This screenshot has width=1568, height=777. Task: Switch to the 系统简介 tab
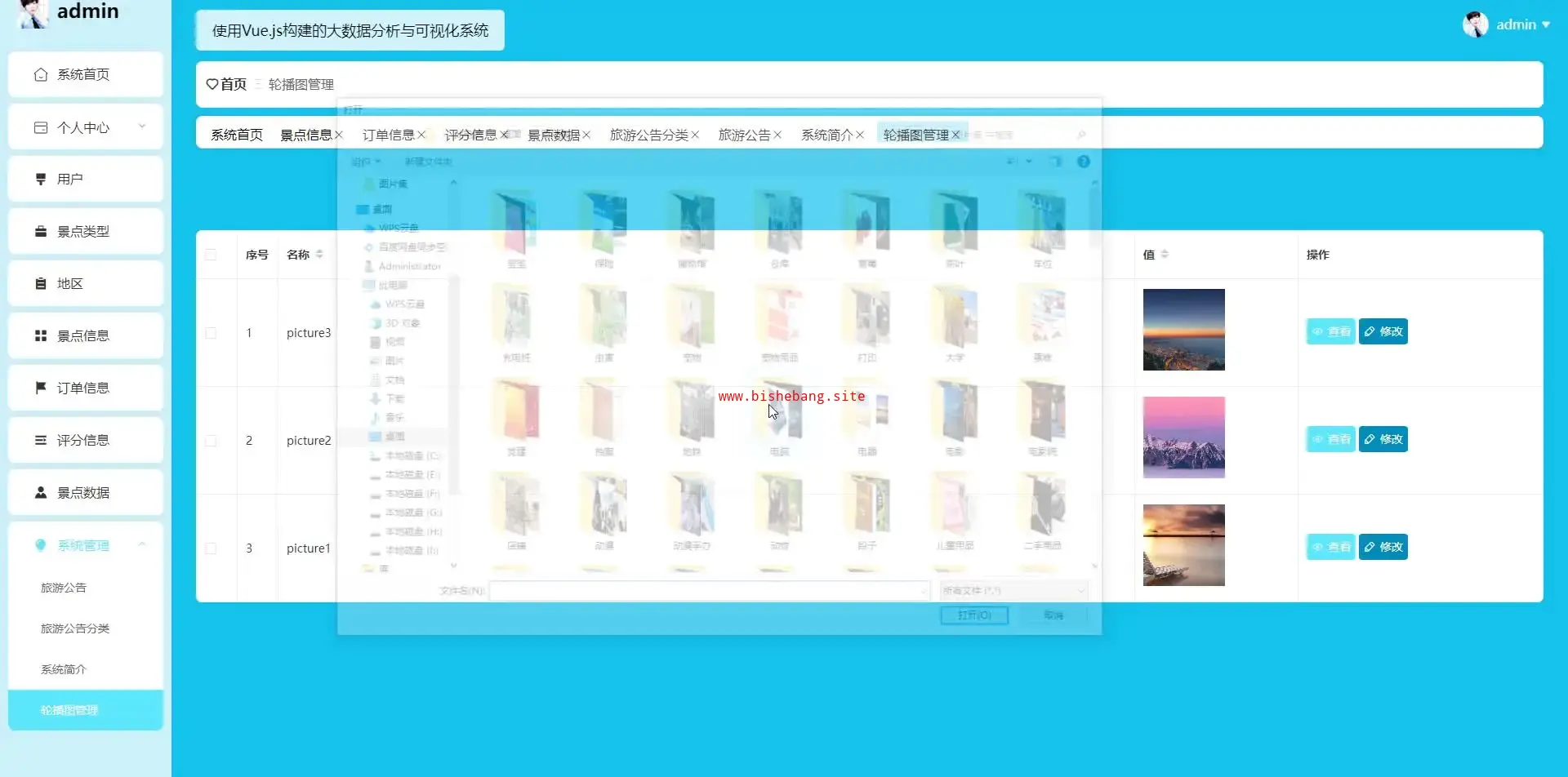tap(827, 135)
